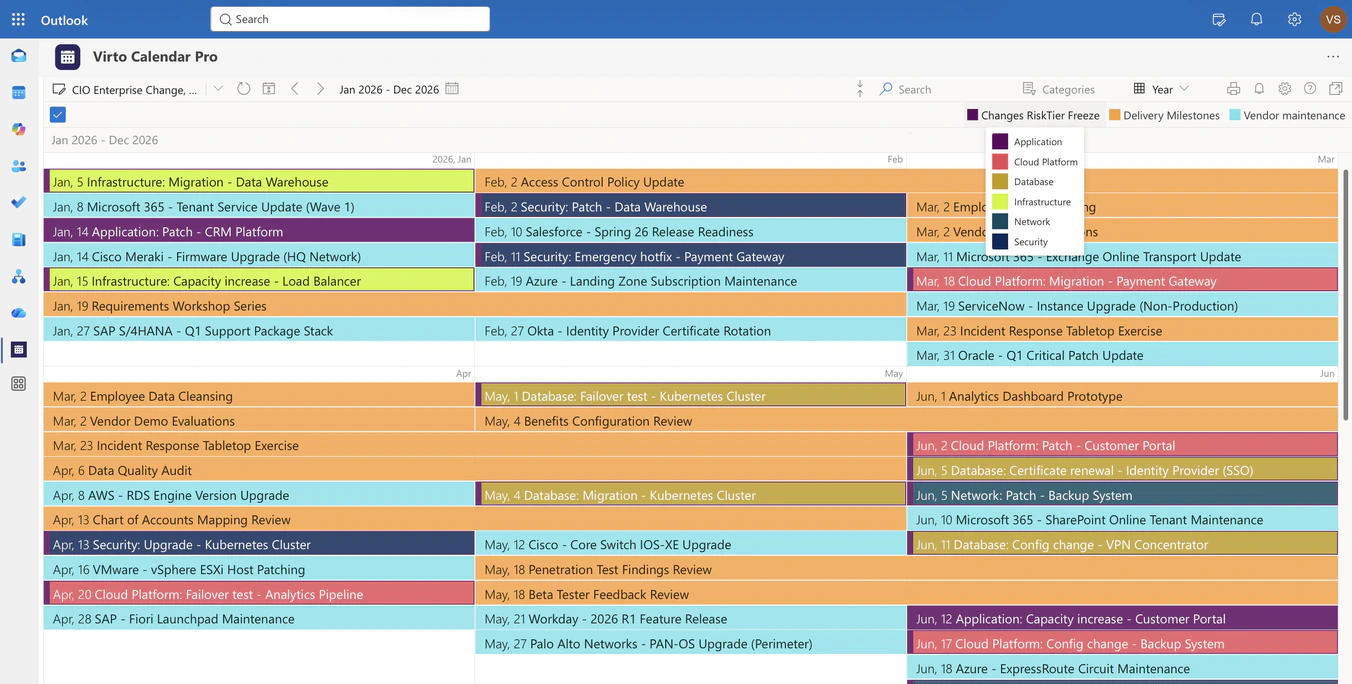The image size is (1352, 684).
Task: Focus the Outlook top Search box
Action: pyautogui.click(x=350, y=19)
